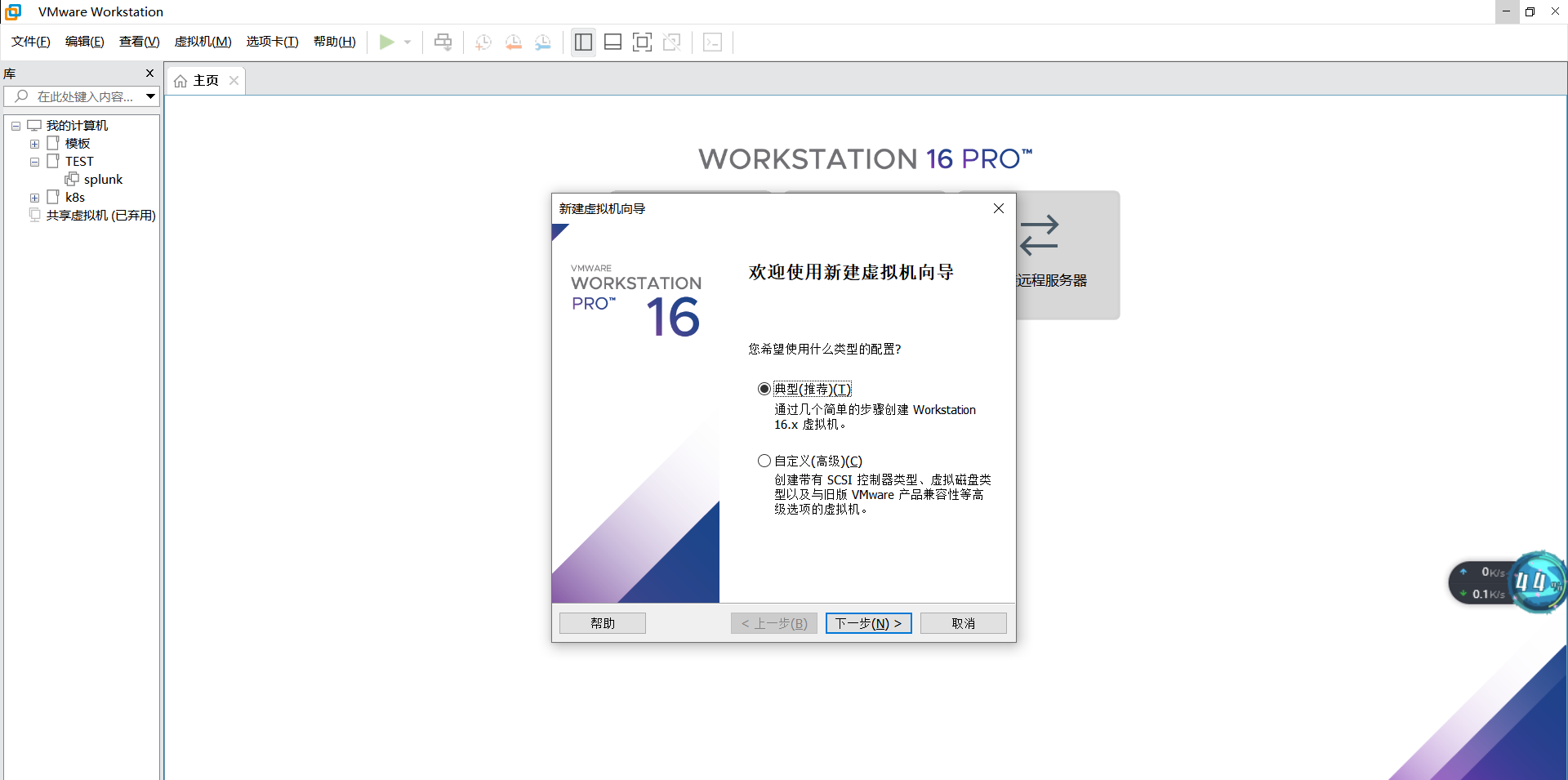This screenshot has width=1568, height=780.
Task: Click the library search magnifier icon
Action: click(22, 96)
